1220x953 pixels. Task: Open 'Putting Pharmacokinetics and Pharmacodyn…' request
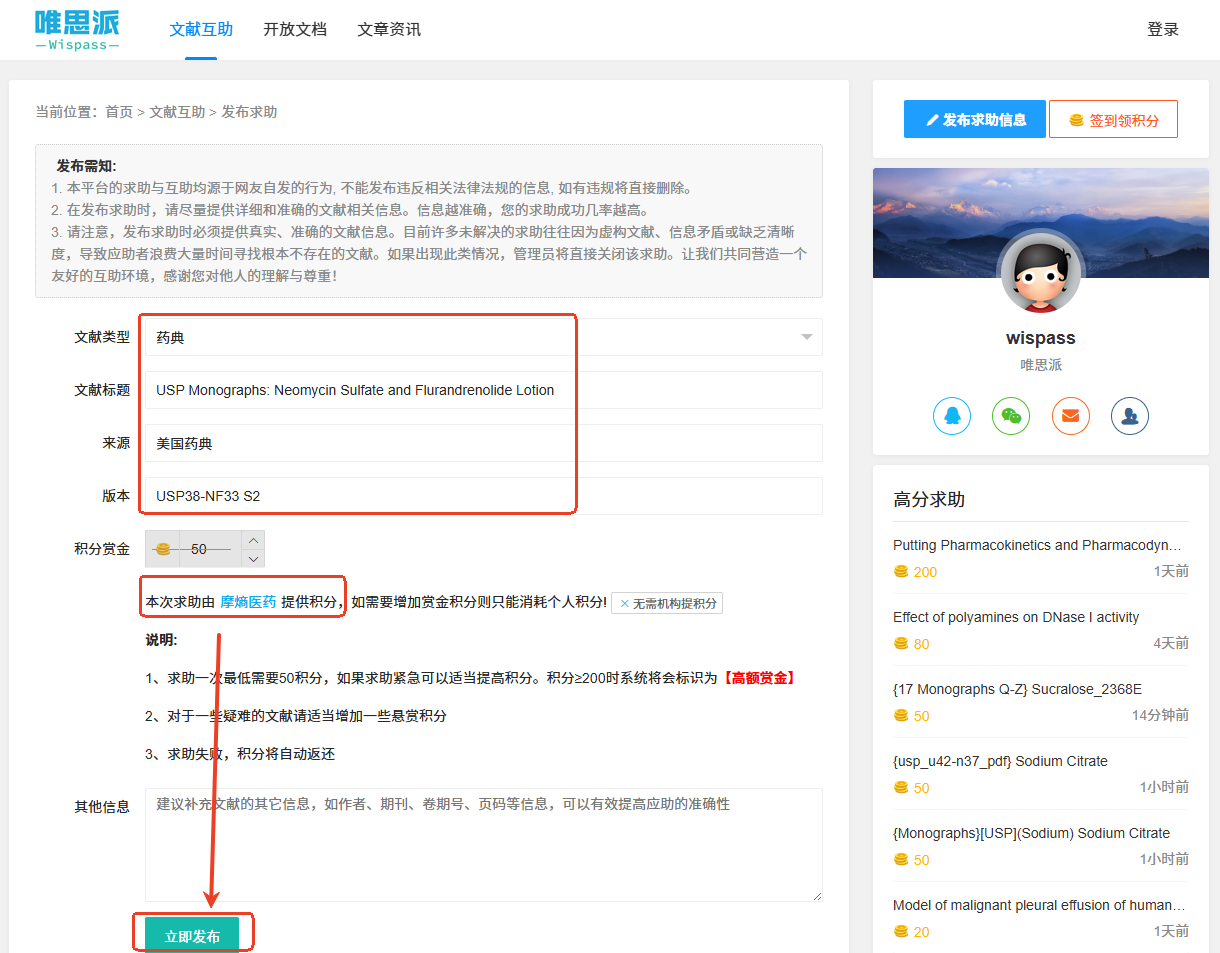(x=1038, y=545)
